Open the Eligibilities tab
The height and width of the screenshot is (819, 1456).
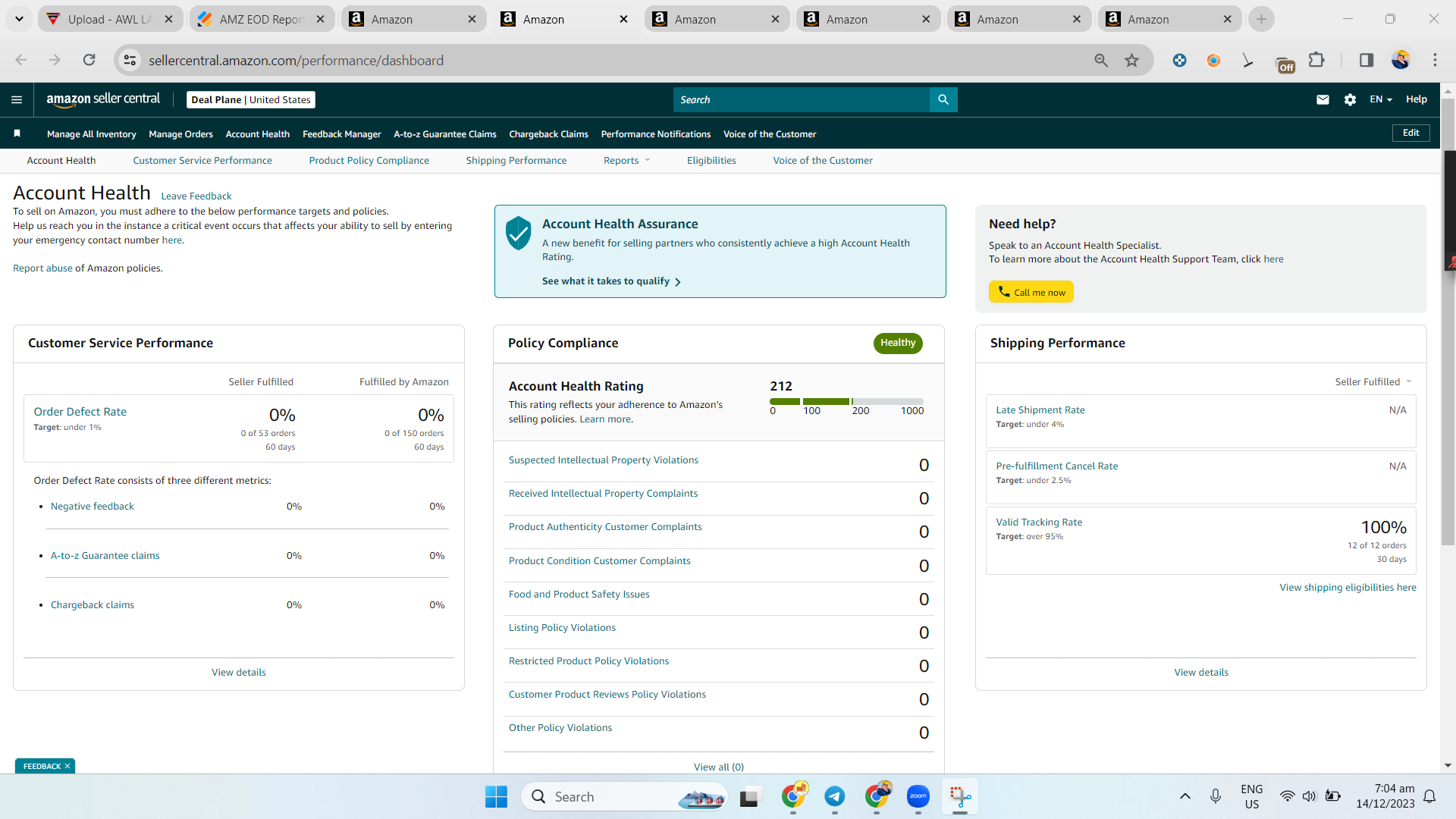pyautogui.click(x=711, y=160)
